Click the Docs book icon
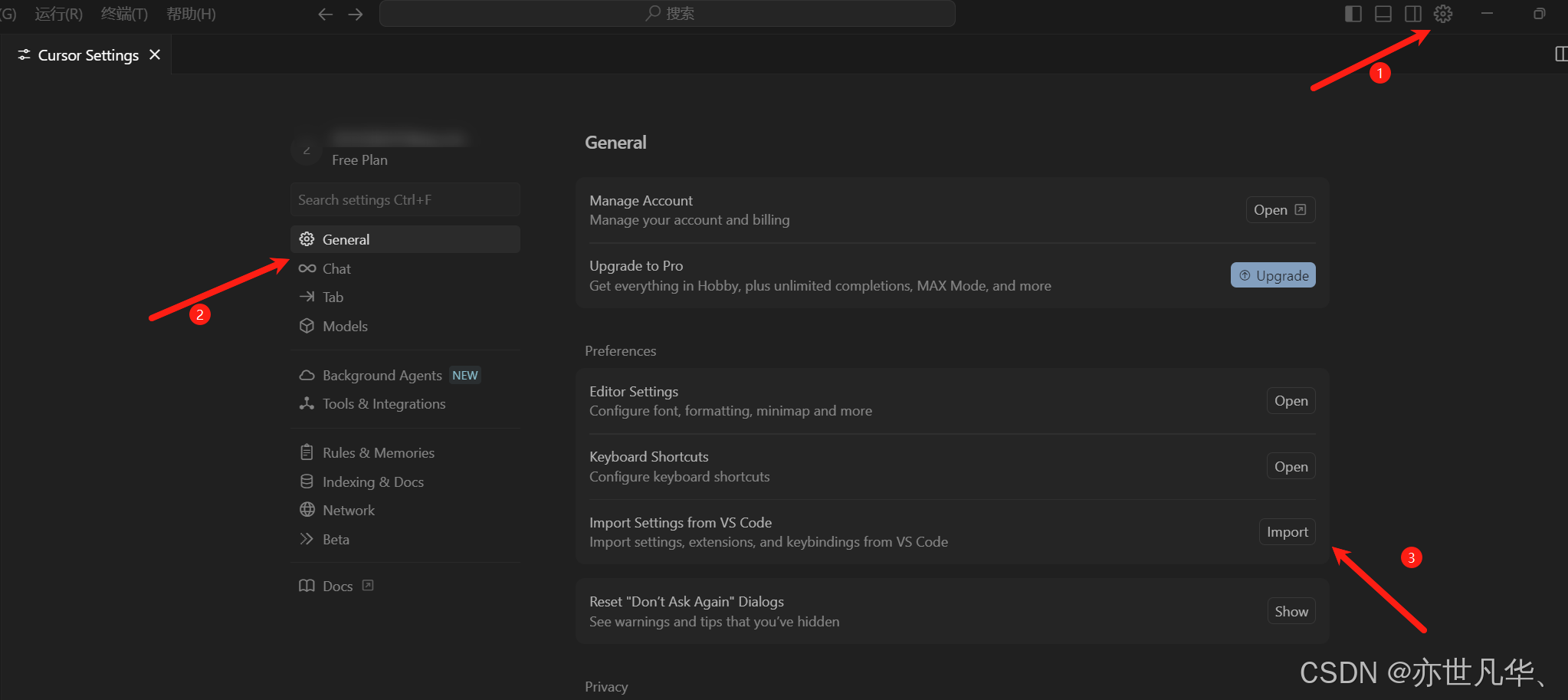 [307, 586]
